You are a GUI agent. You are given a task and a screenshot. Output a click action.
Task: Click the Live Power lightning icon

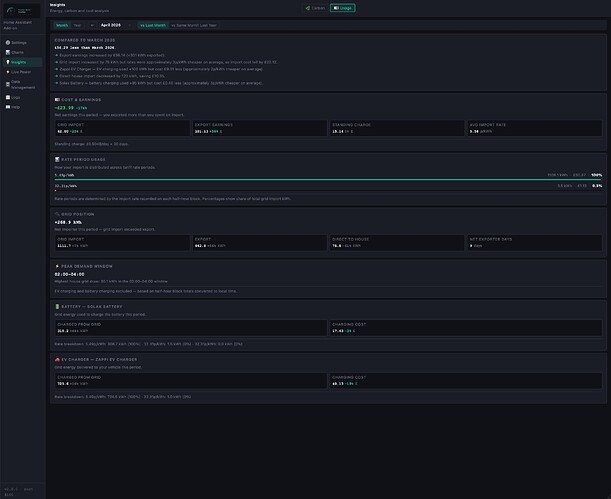[x=8, y=72]
